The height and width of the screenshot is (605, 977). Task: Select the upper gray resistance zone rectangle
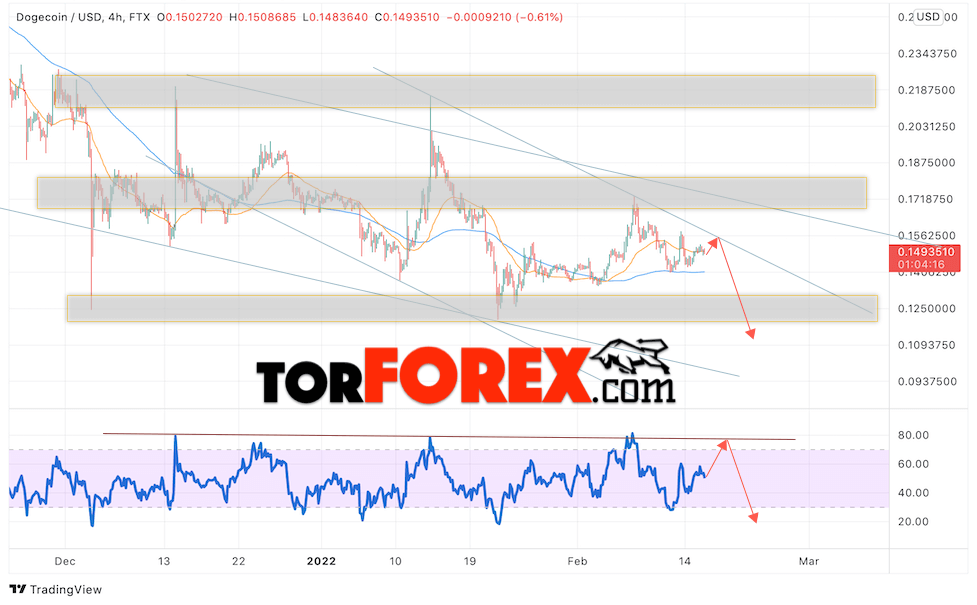(x=465, y=92)
